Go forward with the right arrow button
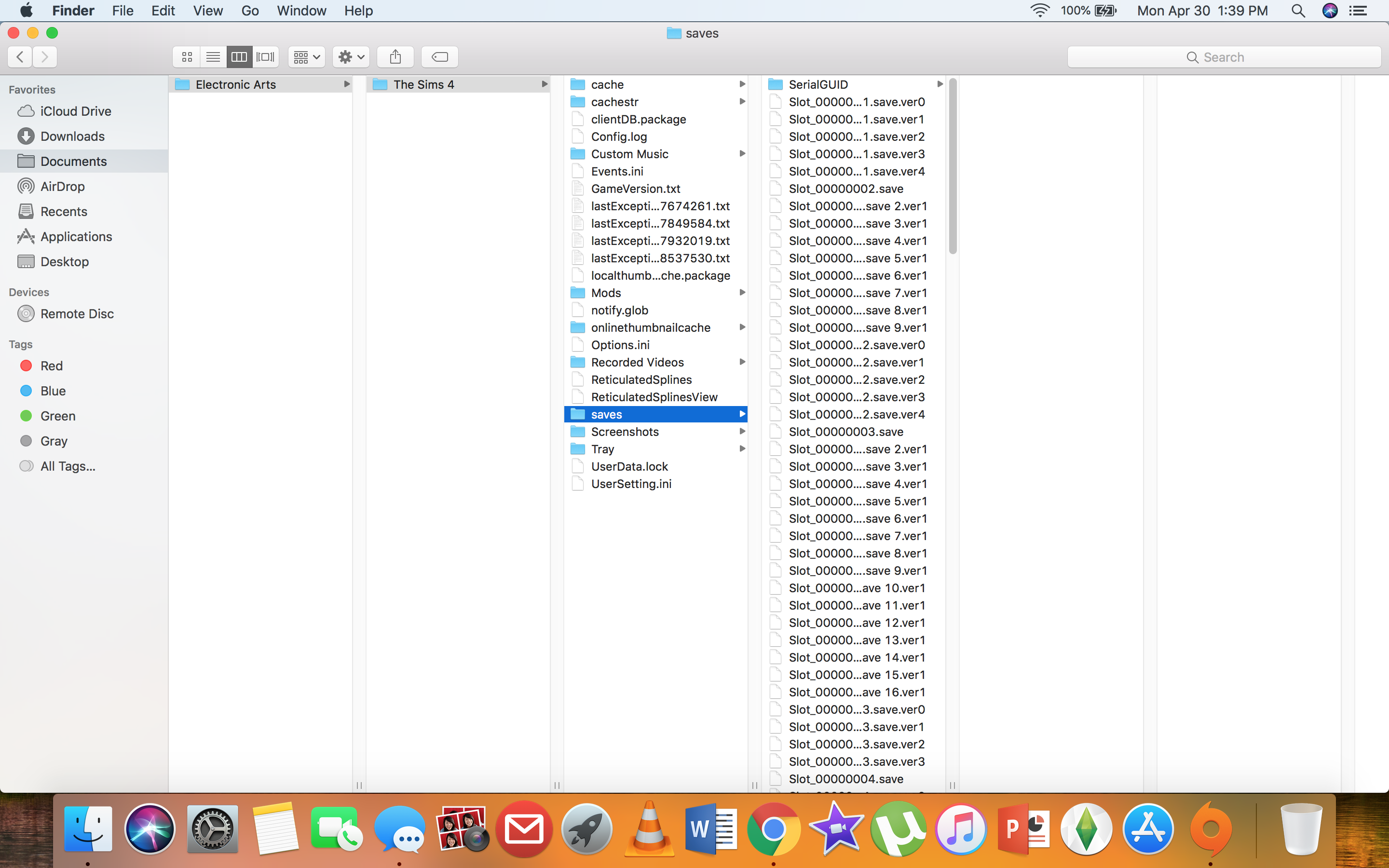Screen dimensions: 1389x868 click(x=45, y=57)
